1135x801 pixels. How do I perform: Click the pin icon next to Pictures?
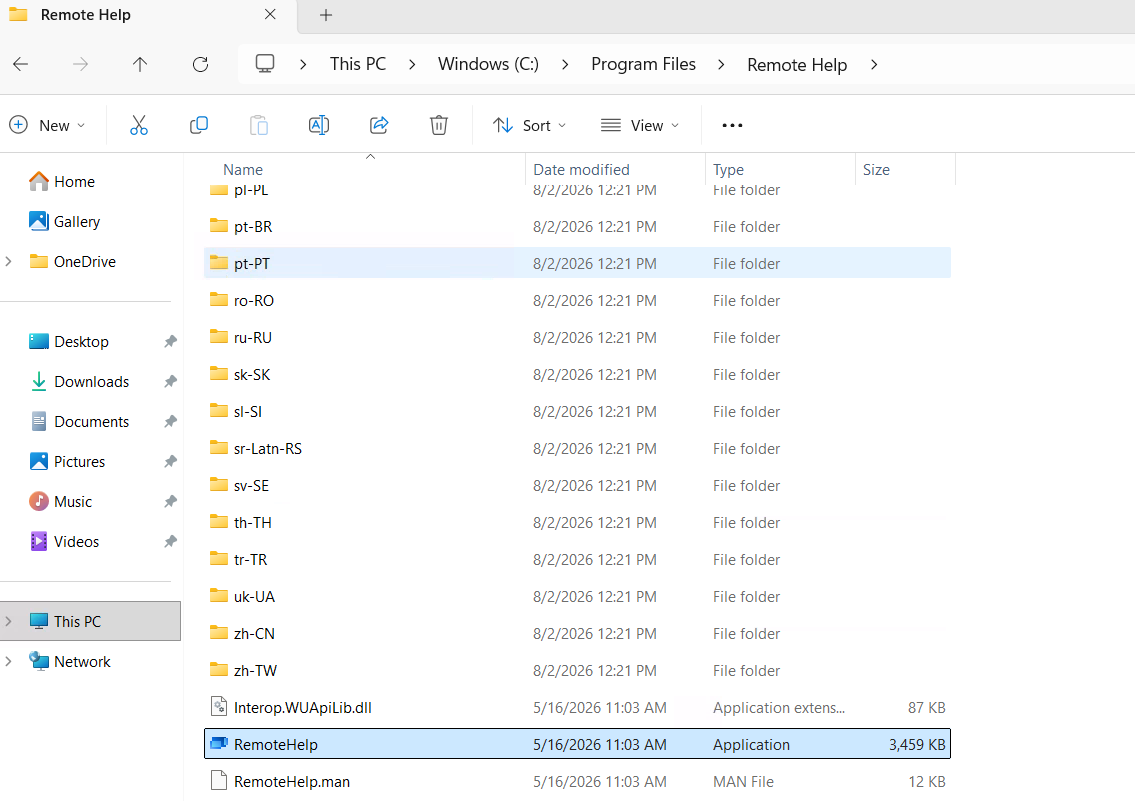[170, 461]
